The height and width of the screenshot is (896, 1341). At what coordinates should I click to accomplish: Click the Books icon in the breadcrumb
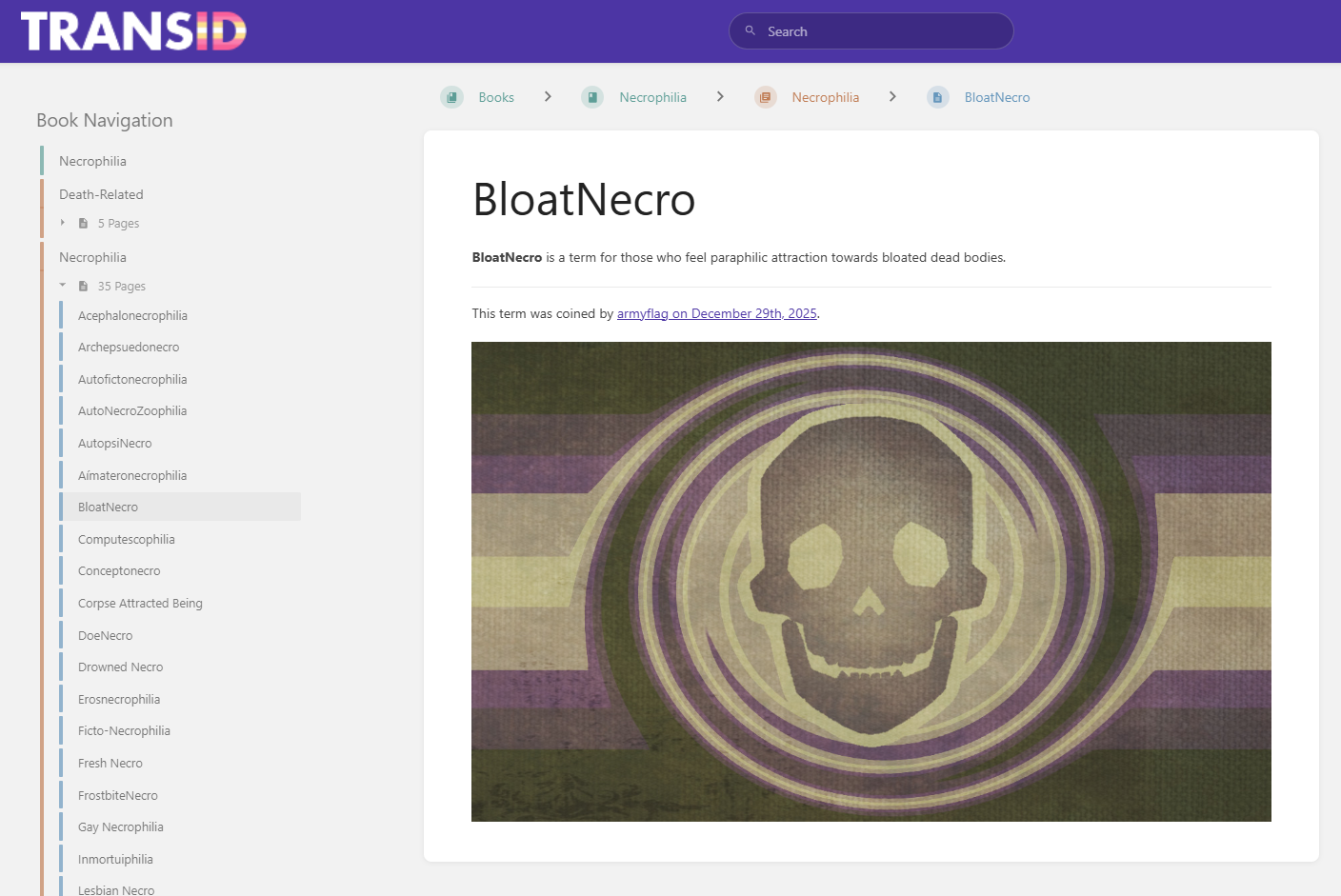(451, 97)
